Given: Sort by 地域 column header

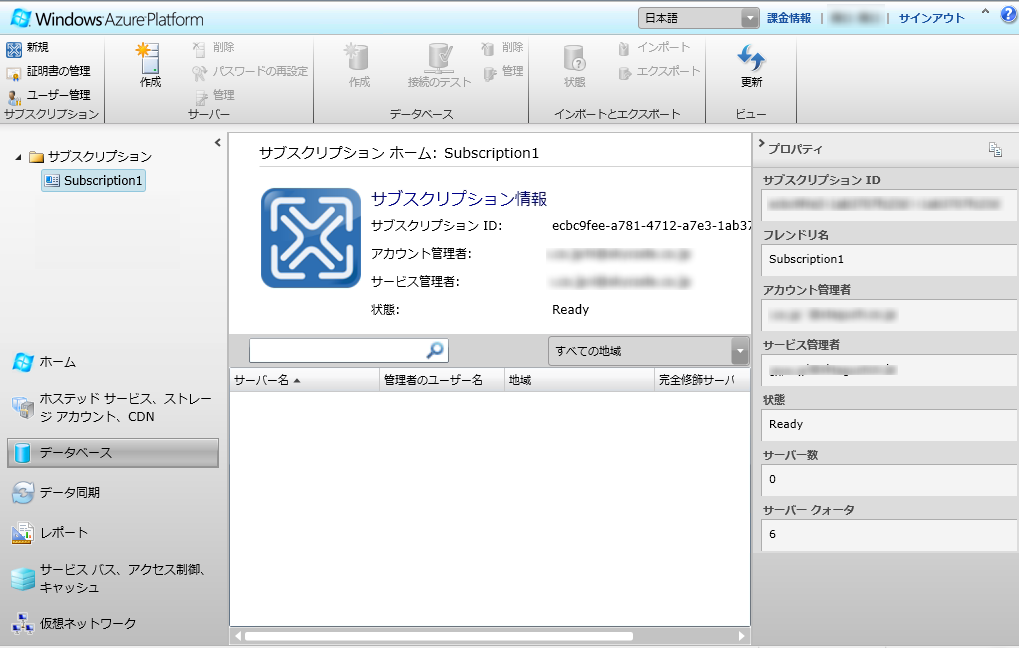Looking at the screenshot, I should point(579,380).
